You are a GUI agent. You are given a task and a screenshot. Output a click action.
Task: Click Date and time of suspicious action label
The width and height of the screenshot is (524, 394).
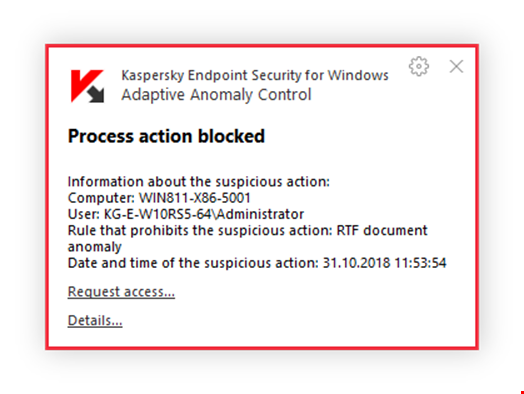[x=193, y=263]
